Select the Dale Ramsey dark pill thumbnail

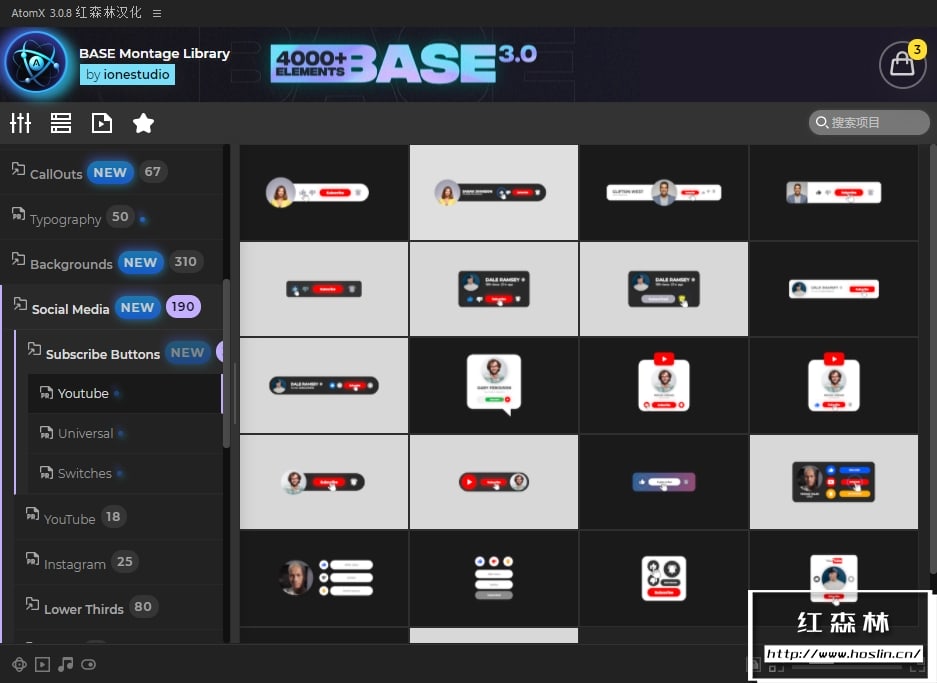pos(324,385)
